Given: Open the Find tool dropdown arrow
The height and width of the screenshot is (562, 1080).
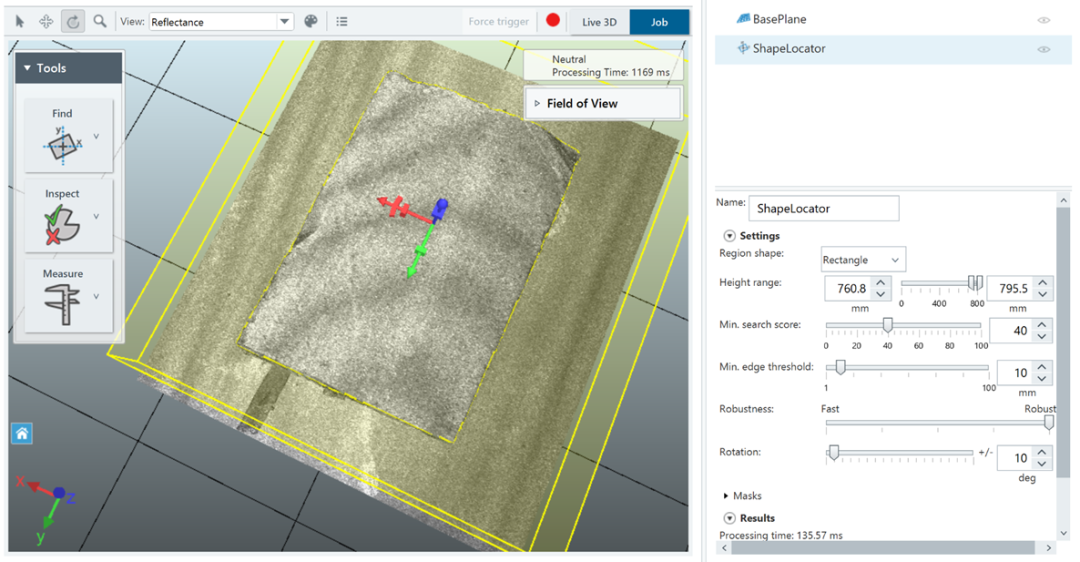Looking at the screenshot, I should tap(96, 136).
